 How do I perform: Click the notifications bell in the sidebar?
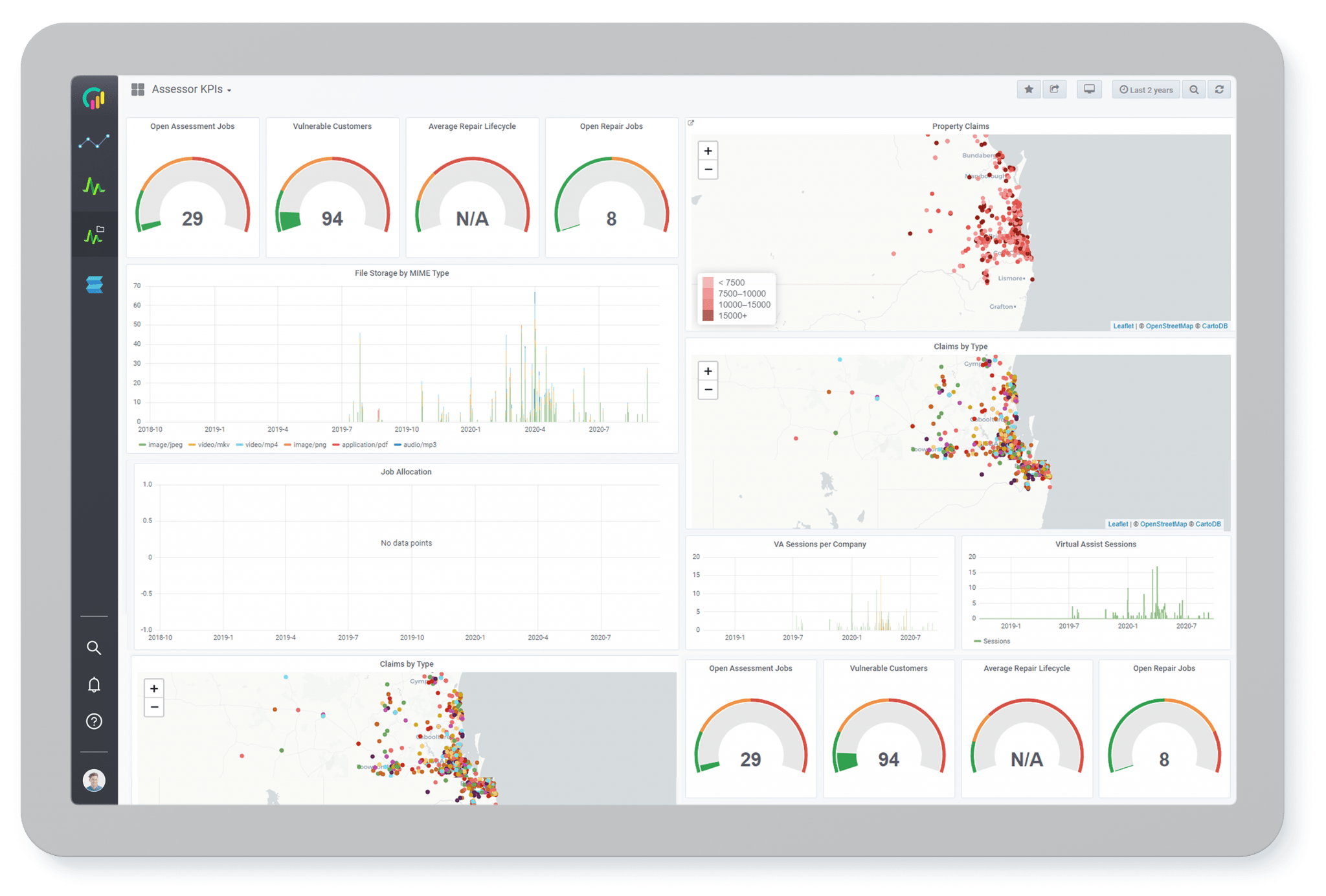(94, 684)
